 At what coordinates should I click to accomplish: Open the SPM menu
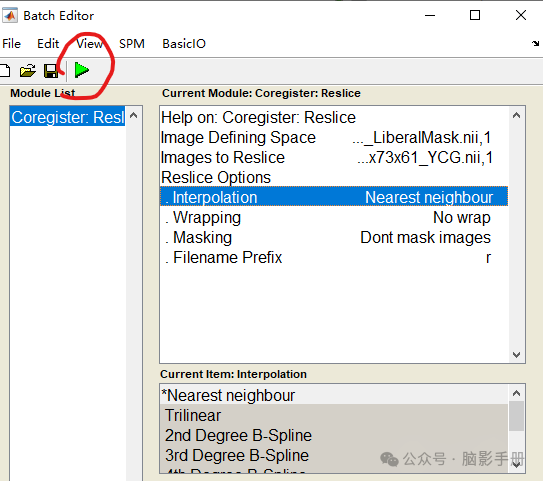point(132,44)
